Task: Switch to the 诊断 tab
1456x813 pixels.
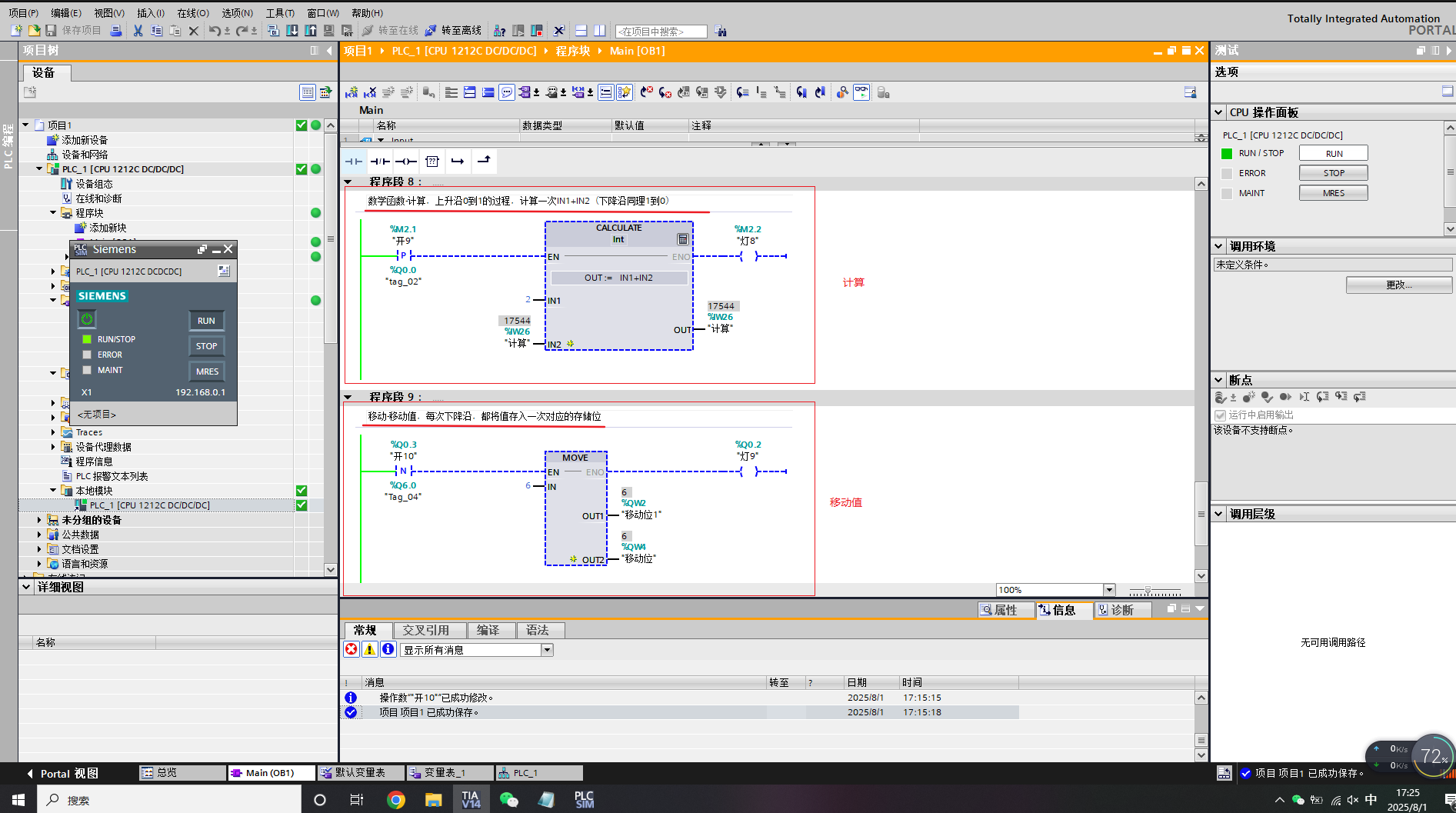Action: (x=1123, y=610)
